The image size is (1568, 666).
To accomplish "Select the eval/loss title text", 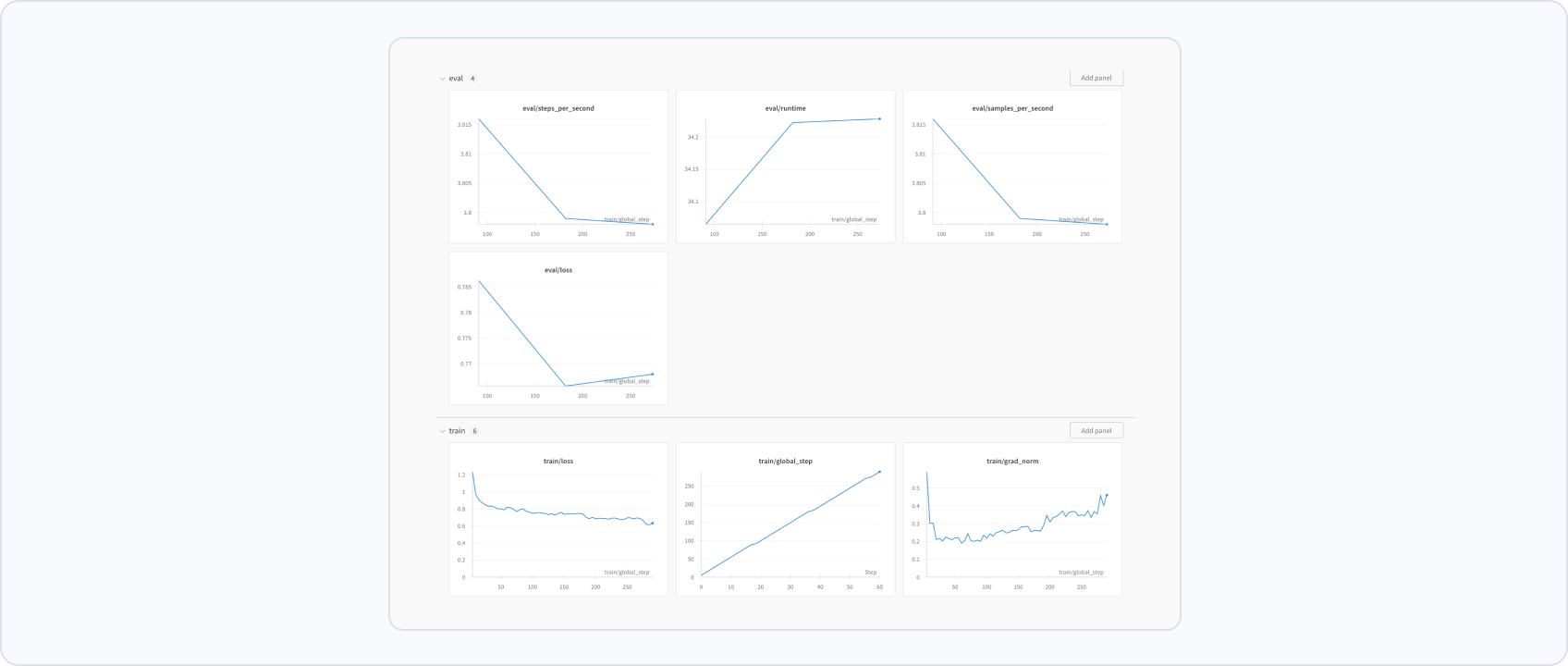I will pyautogui.click(x=558, y=270).
